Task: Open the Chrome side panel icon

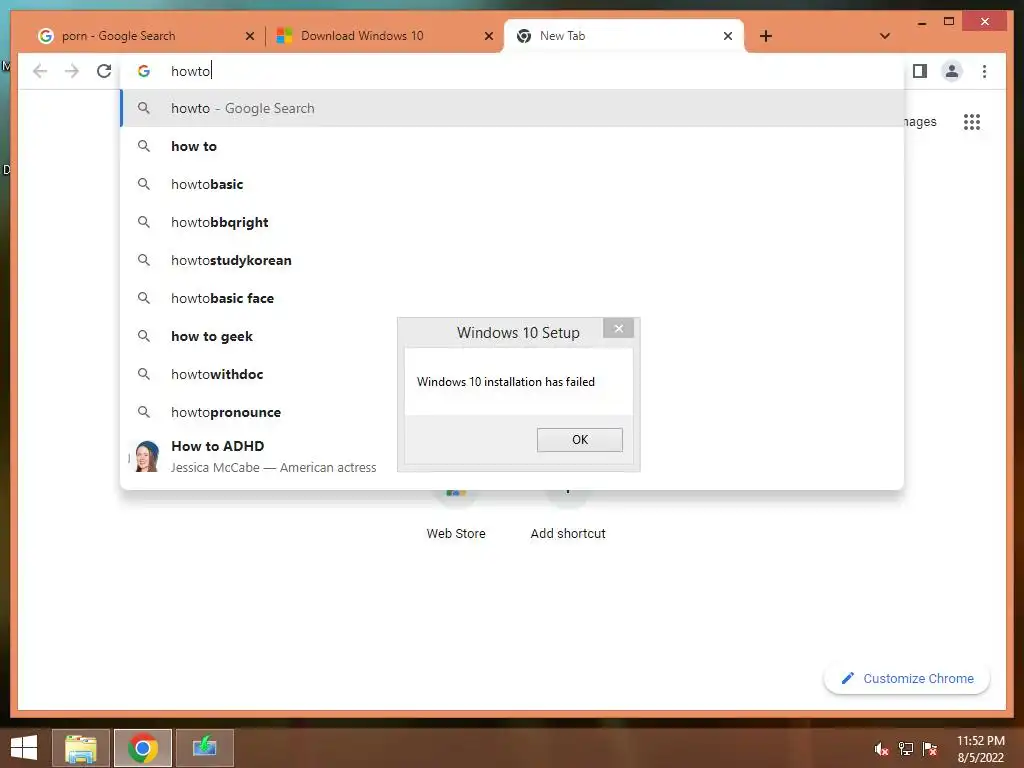Action: coord(920,71)
